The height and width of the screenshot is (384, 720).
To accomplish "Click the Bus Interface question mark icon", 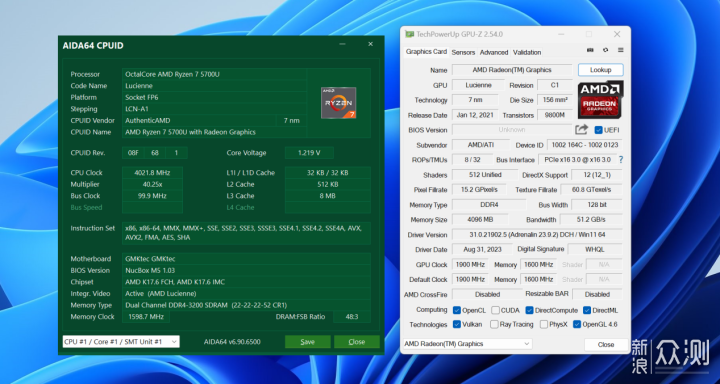I will (621, 160).
